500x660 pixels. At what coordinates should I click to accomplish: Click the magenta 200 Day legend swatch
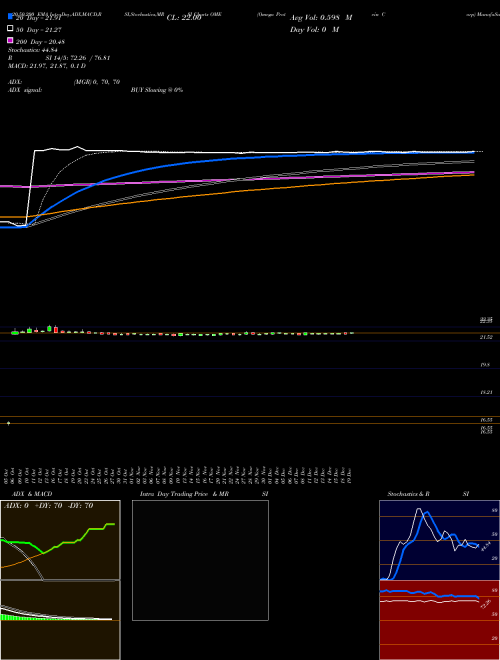pos(10,40)
